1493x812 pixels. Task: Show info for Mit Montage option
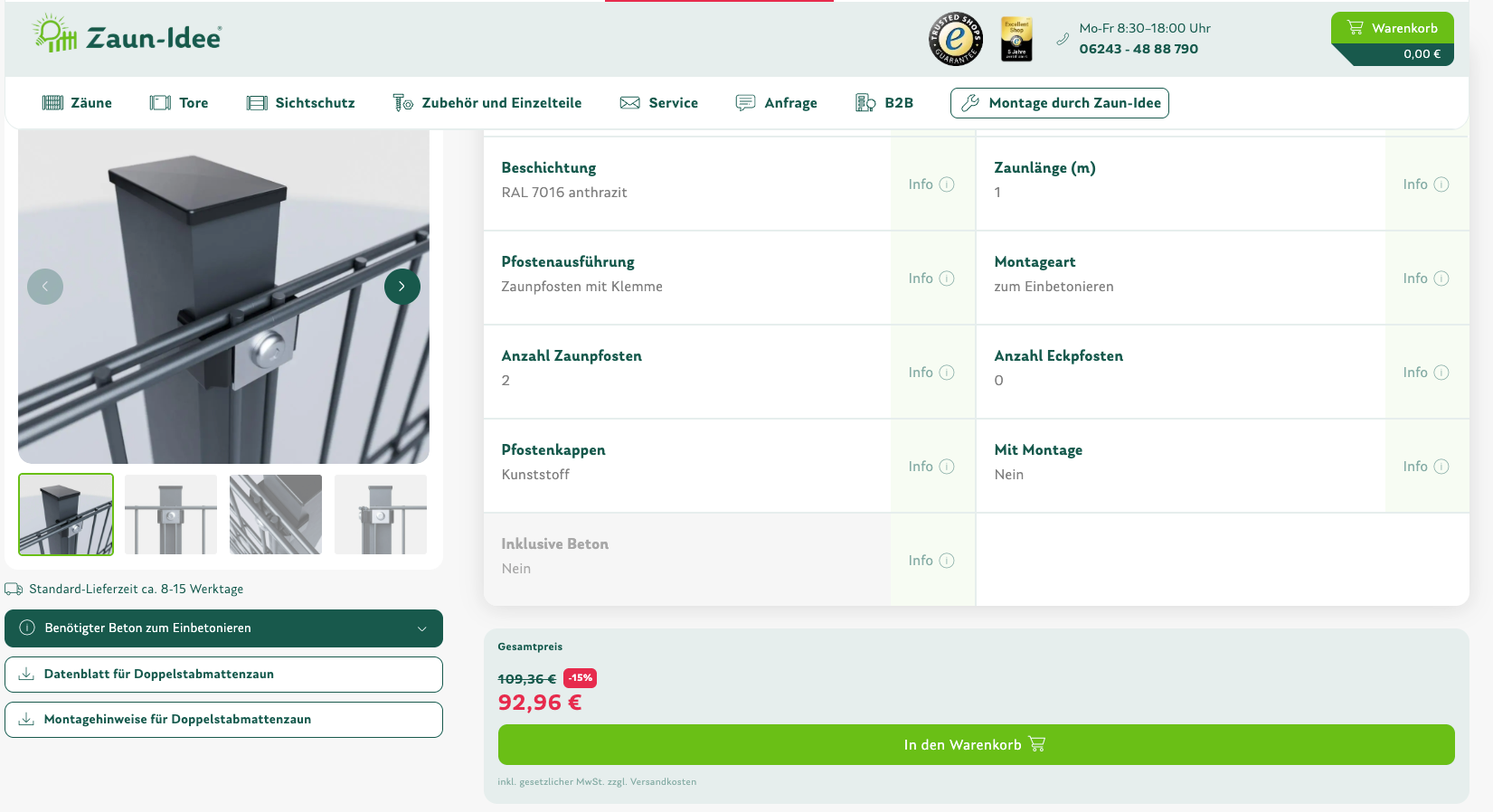point(1425,467)
